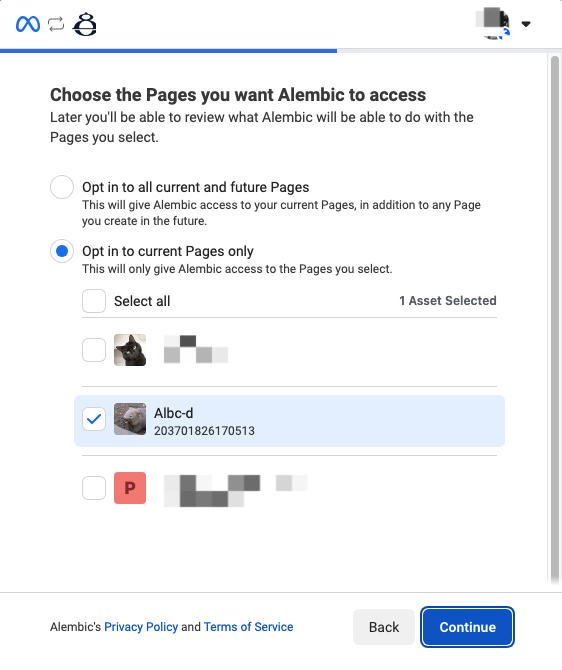Click the Albc-d page name row

pyautogui.click(x=289, y=421)
